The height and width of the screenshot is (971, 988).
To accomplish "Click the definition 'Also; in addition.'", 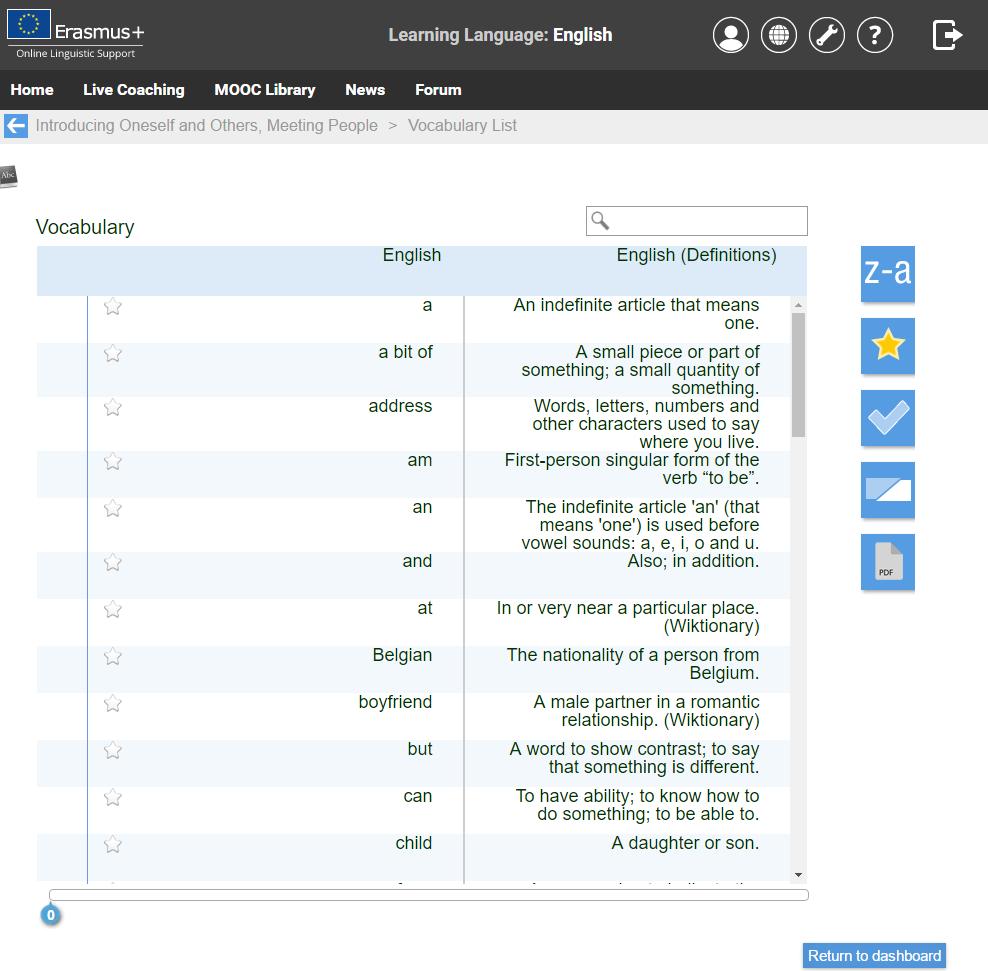I will (x=693, y=561).
